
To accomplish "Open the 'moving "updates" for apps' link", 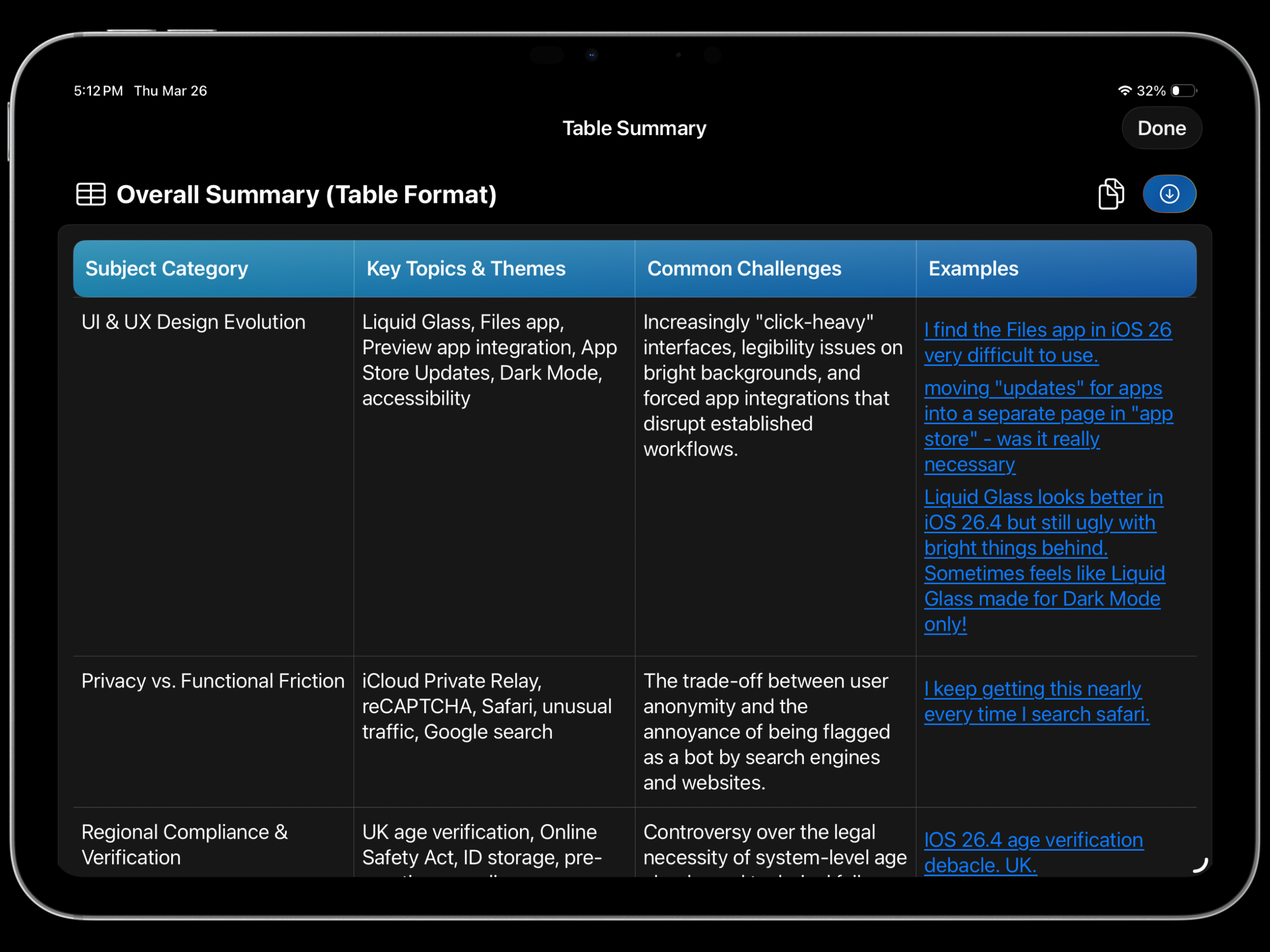I will tap(1048, 426).
